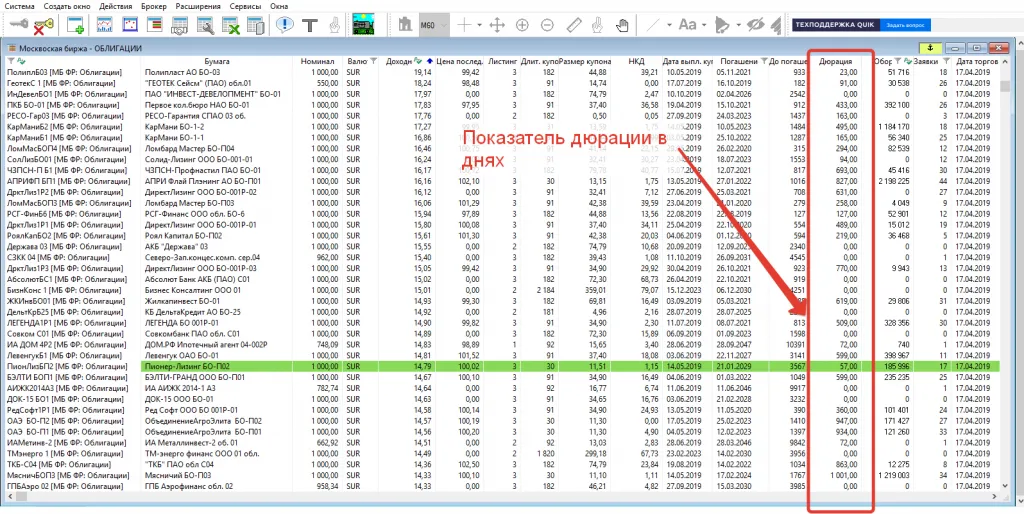Click the Дюрация column header

[x=836, y=61]
